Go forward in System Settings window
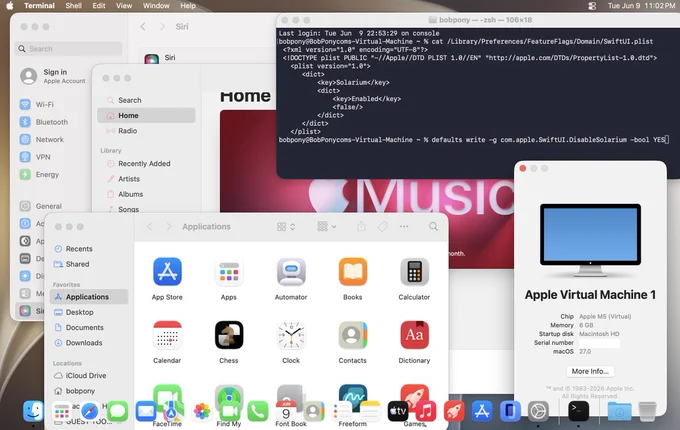Image resolution: width=680 pixels, height=430 pixels. click(x=162, y=26)
